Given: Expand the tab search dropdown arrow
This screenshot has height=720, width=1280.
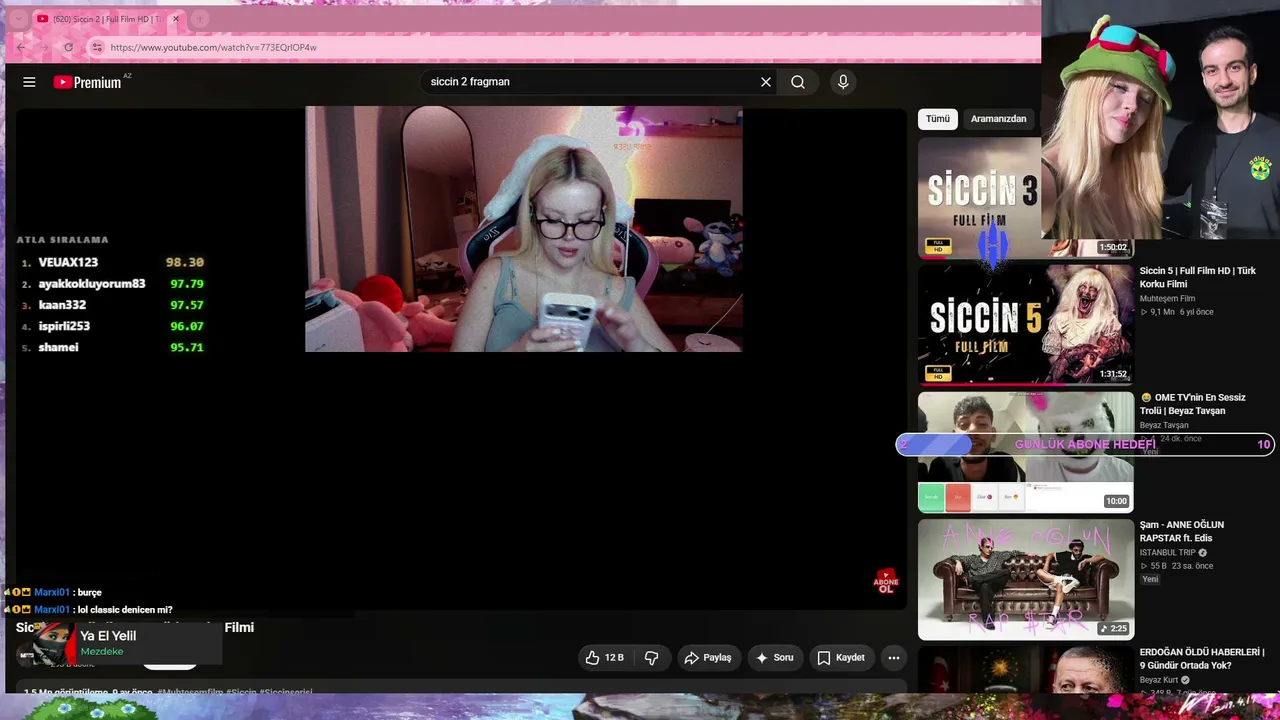Looking at the screenshot, I should [x=19, y=19].
